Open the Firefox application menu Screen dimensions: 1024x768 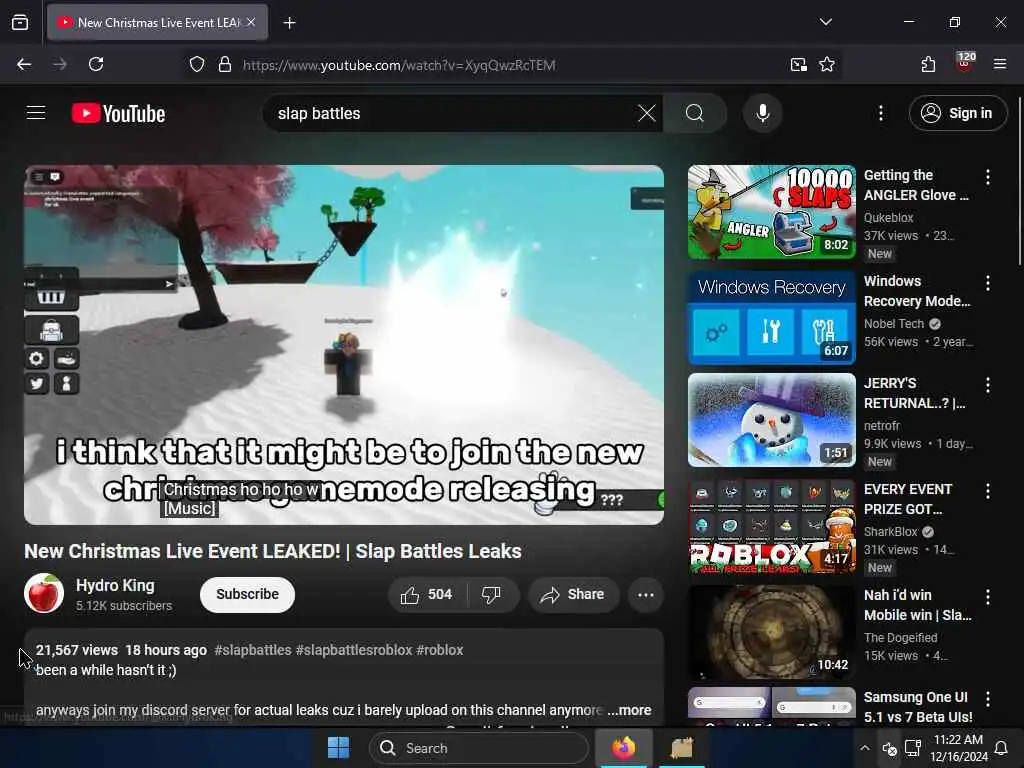1000,65
